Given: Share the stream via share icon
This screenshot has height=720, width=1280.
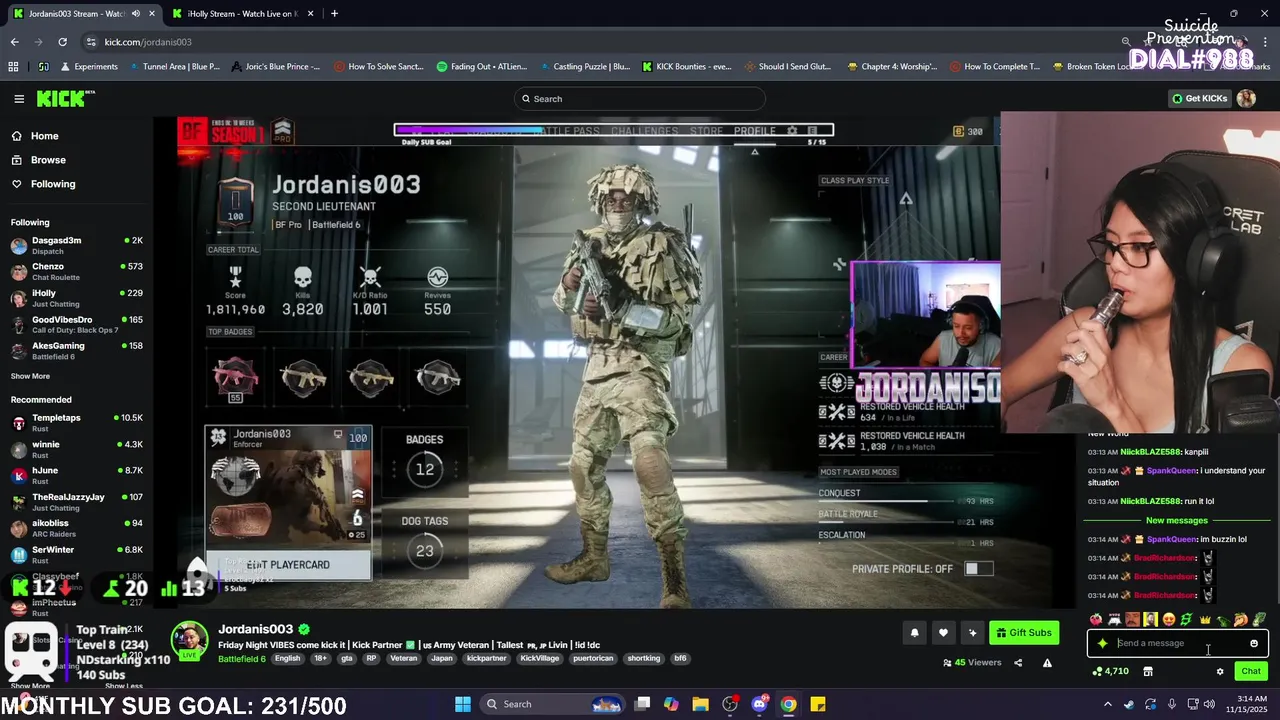Looking at the screenshot, I should click(x=1018, y=662).
